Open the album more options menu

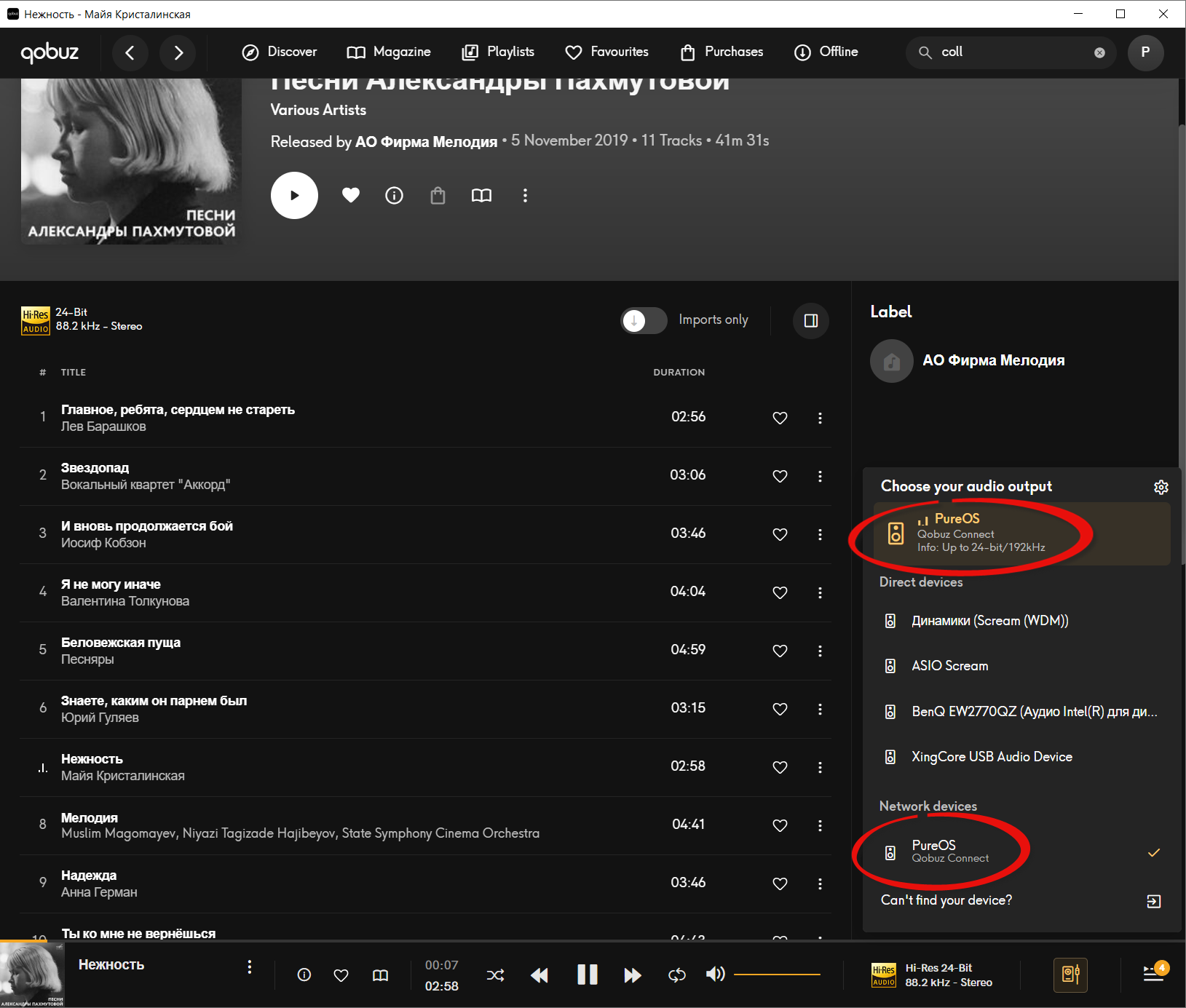[525, 195]
